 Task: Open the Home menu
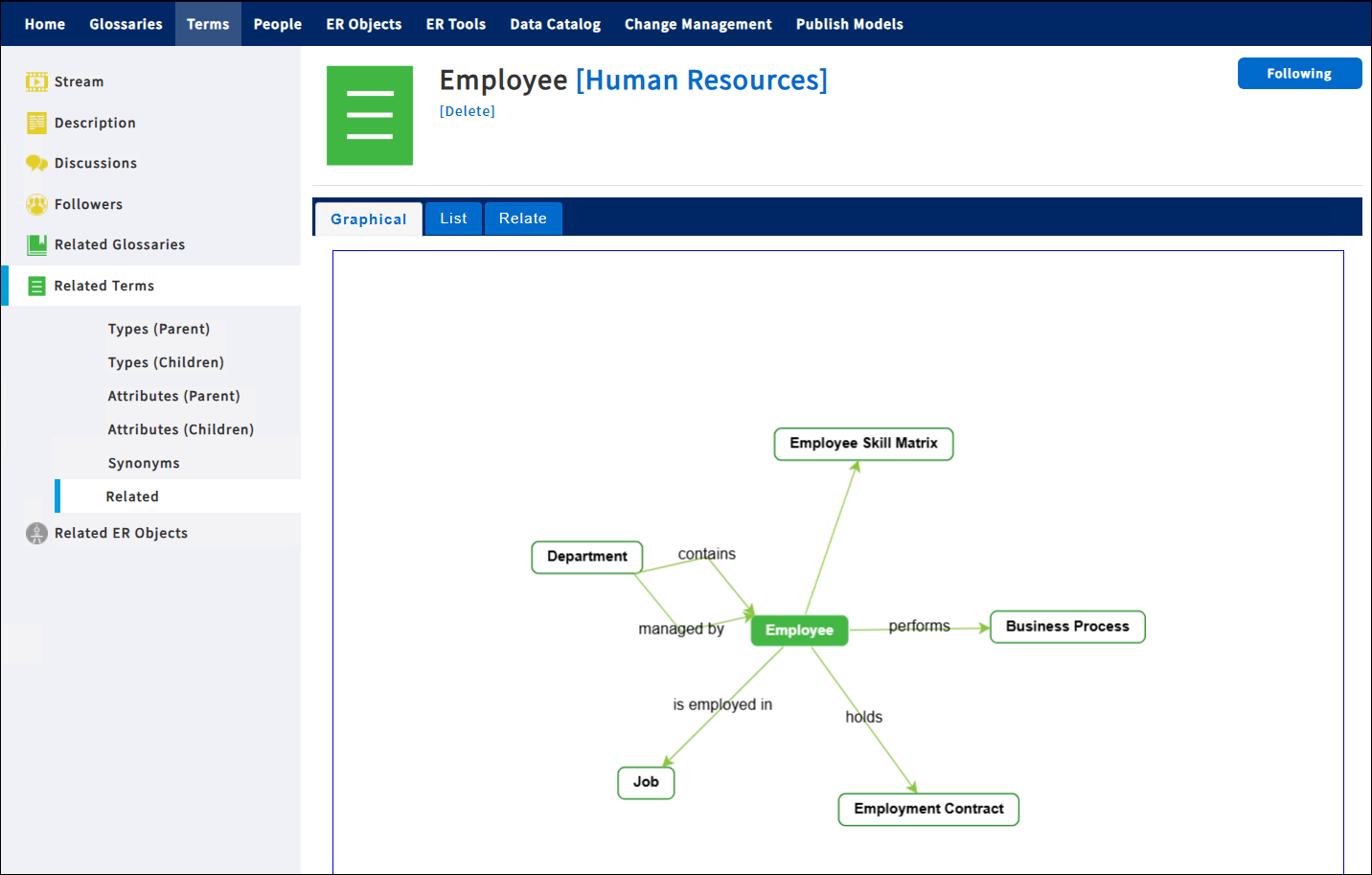[x=45, y=24]
